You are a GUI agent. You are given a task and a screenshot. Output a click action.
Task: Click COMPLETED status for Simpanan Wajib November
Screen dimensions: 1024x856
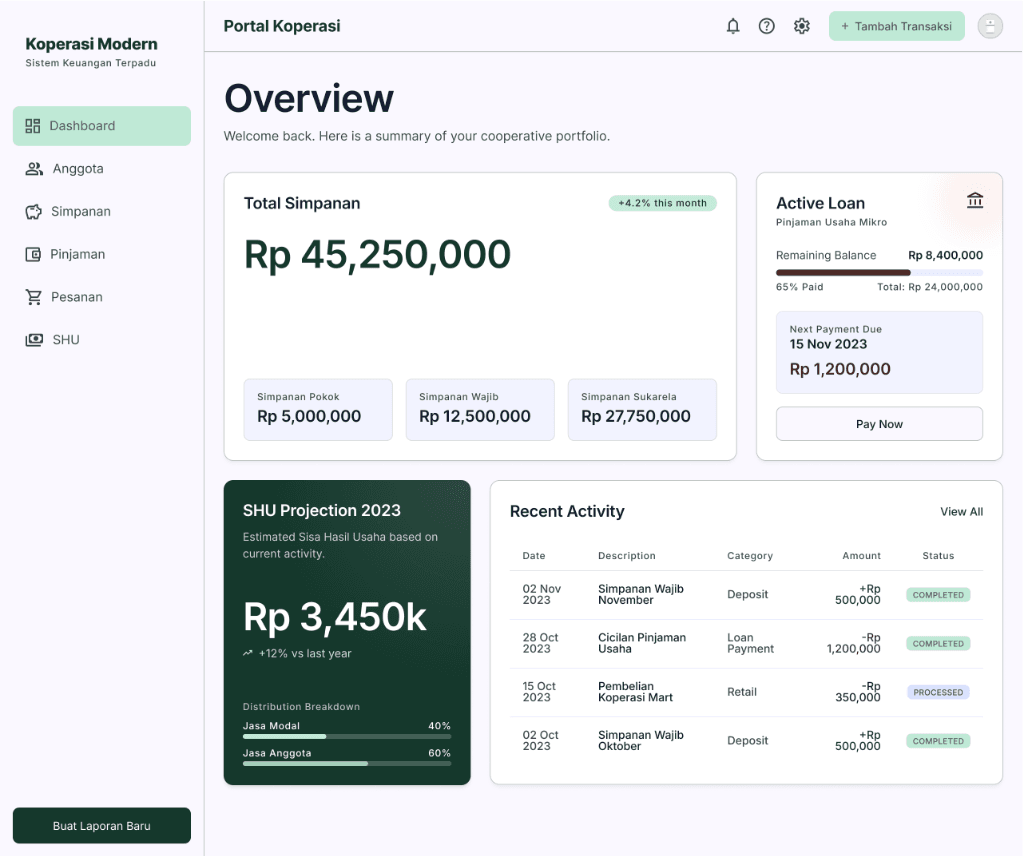[x=938, y=595]
